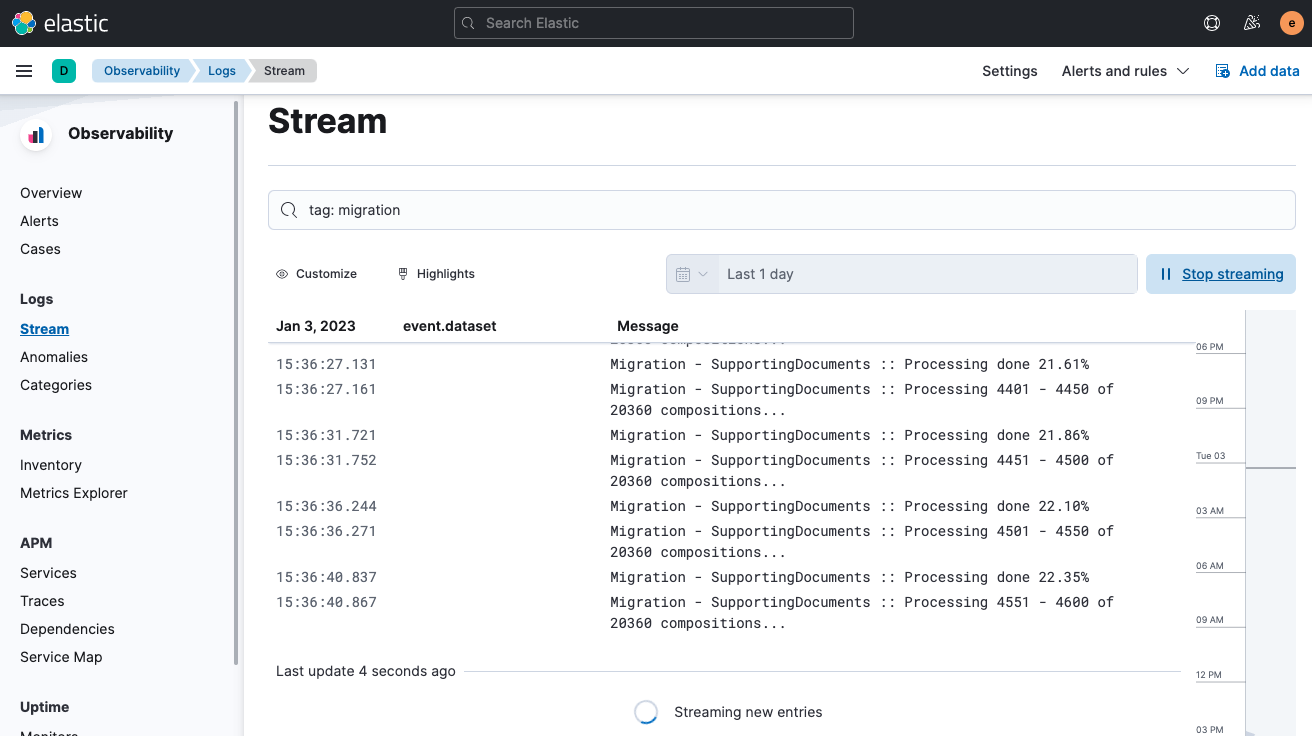
Task: Expand the Alerts and rules dropdown
Action: 1125,71
